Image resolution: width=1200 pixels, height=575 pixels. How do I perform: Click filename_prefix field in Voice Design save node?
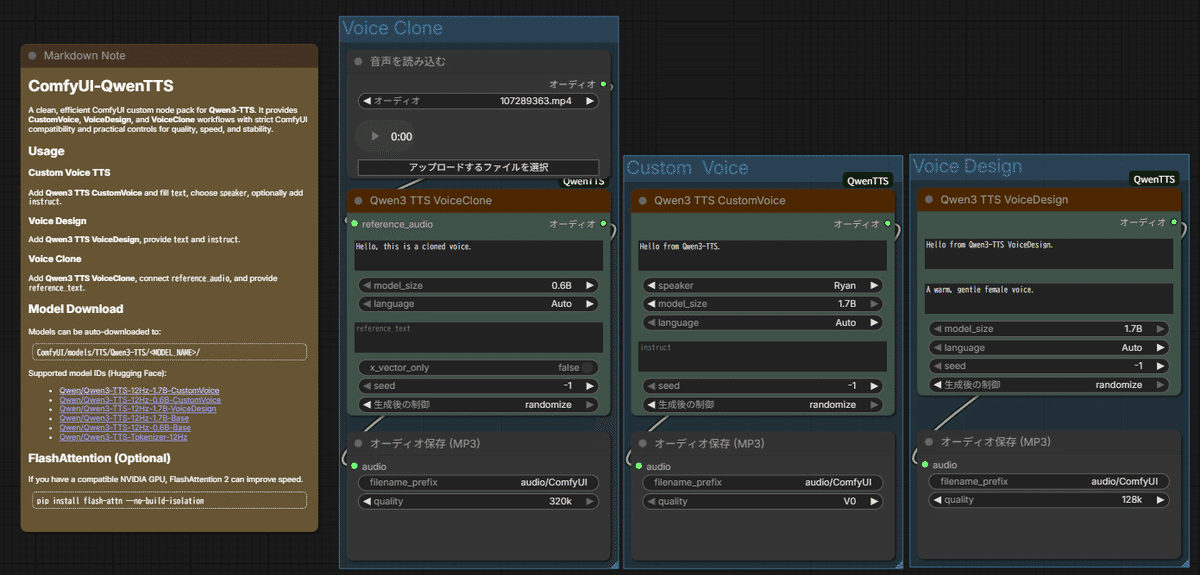click(1049, 481)
